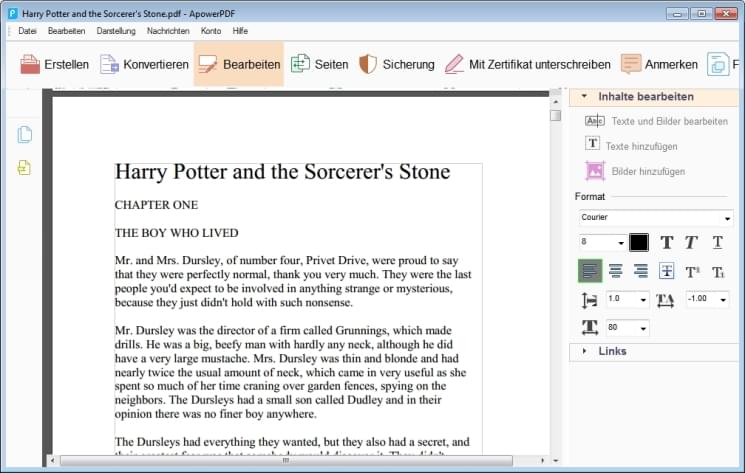Click Mit Zertifikat unterschreiben

tap(527, 64)
